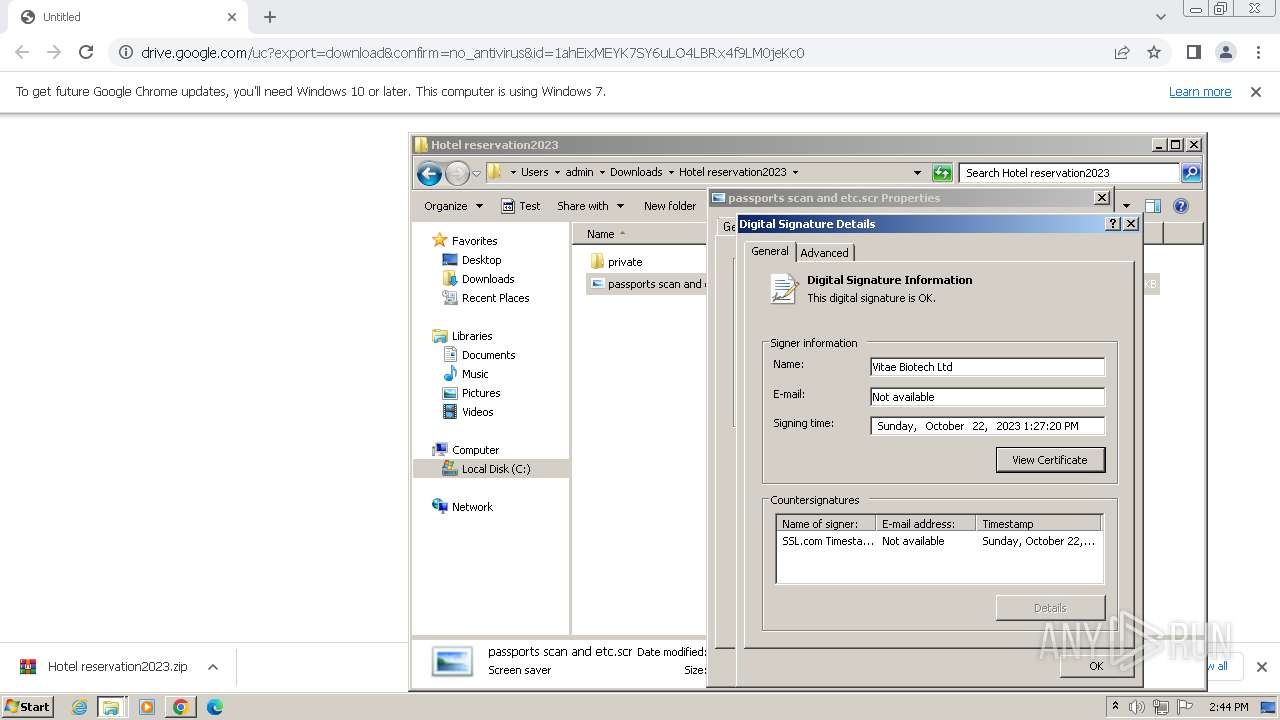Click the share page icon in address bar
The width and height of the screenshot is (1280, 720).
pyautogui.click(x=1122, y=52)
